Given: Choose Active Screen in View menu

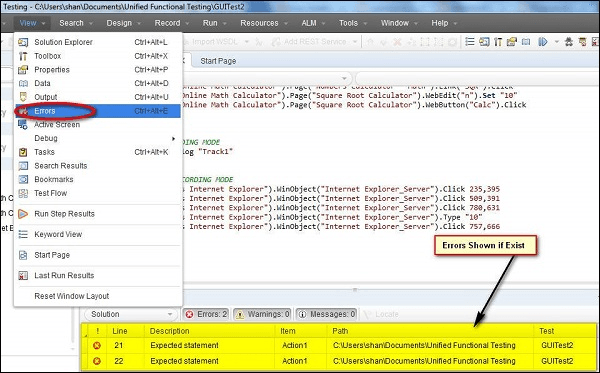Looking at the screenshot, I should 98,124.
